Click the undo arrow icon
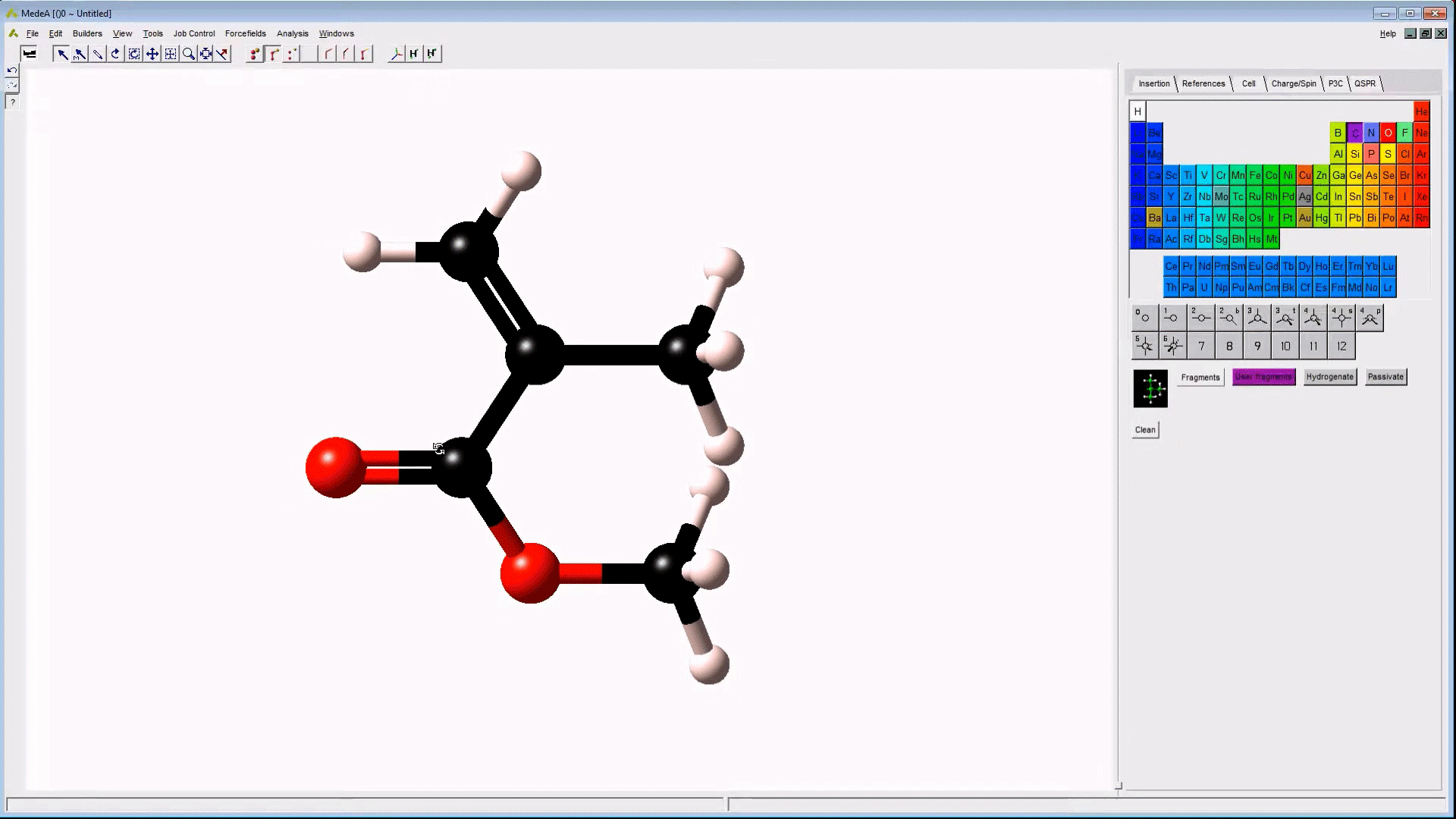Image resolution: width=1456 pixels, height=819 pixels. pos(12,71)
